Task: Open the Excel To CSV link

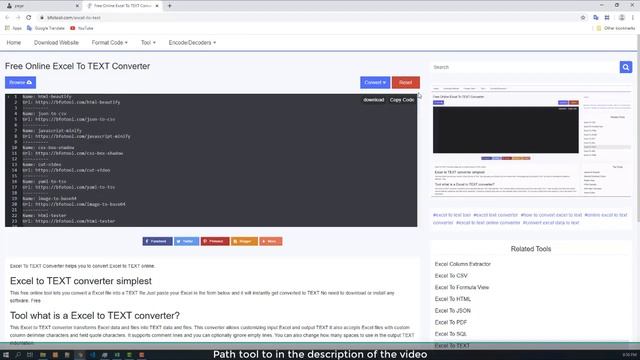Action: click(x=451, y=276)
